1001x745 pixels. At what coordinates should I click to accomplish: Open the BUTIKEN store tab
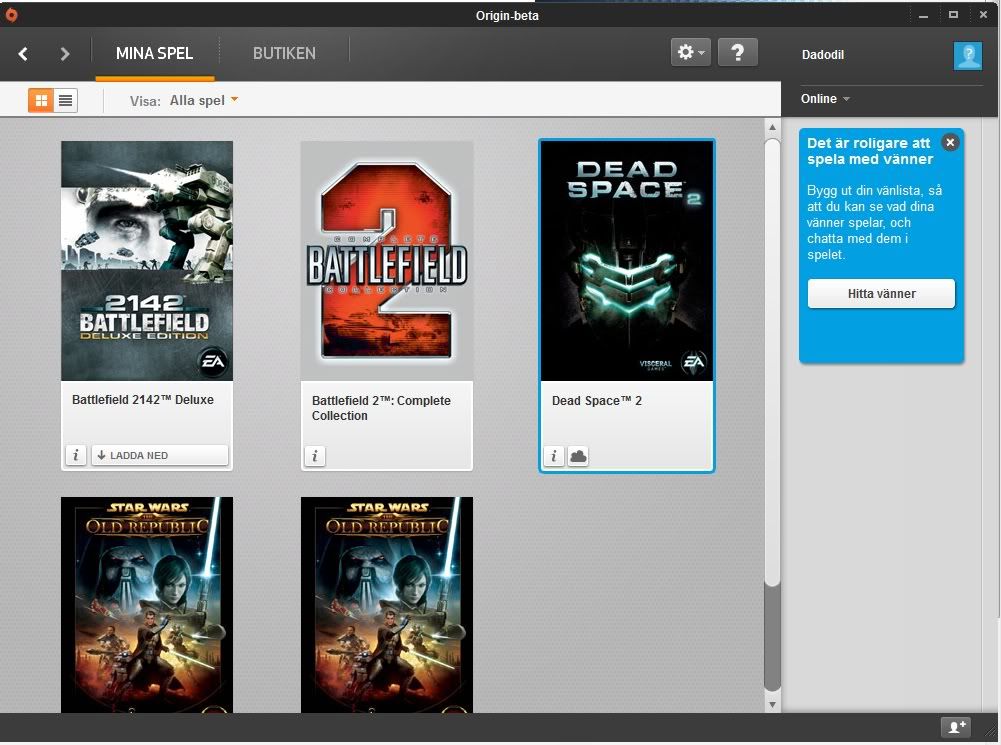point(284,54)
